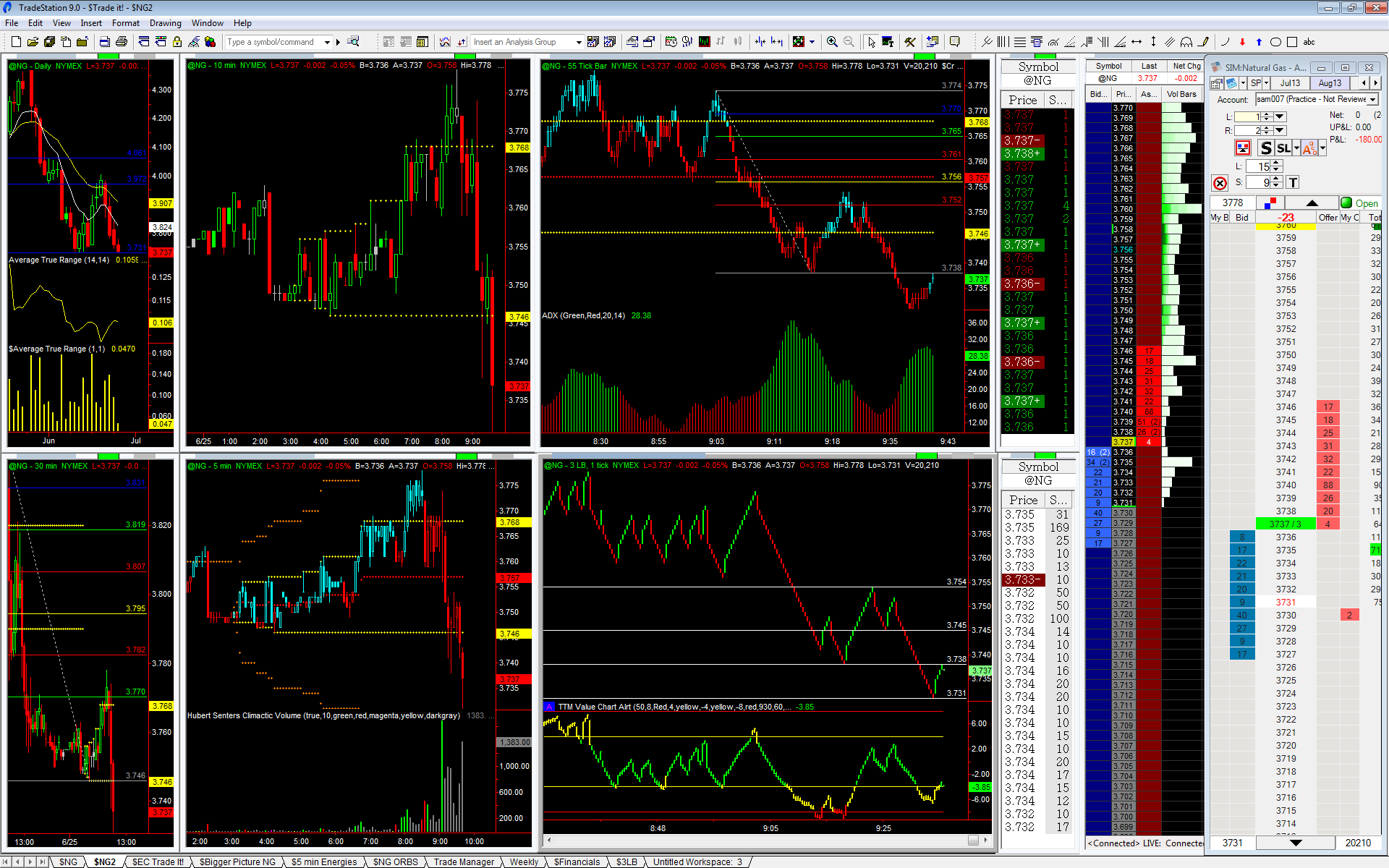Switch to the $Financials workspace tab
Screen dimensions: 1389x868
pos(577,861)
